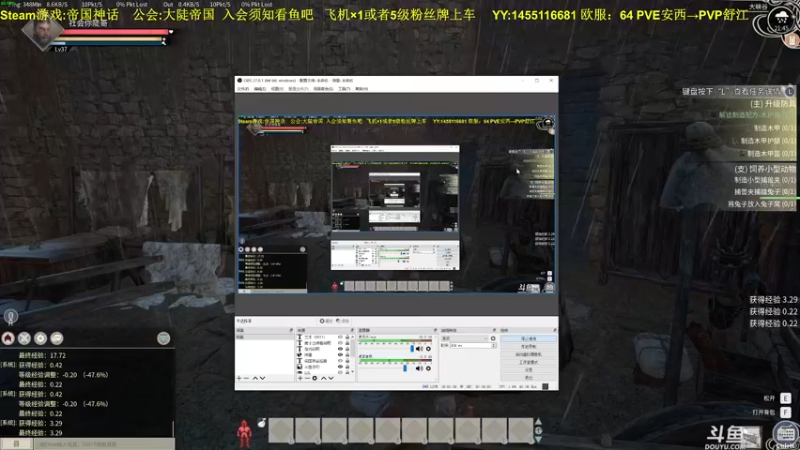This screenshot has width=800, height=450.
Task: Open source properties gear in sources toolbar
Action: [x=315, y=378]
